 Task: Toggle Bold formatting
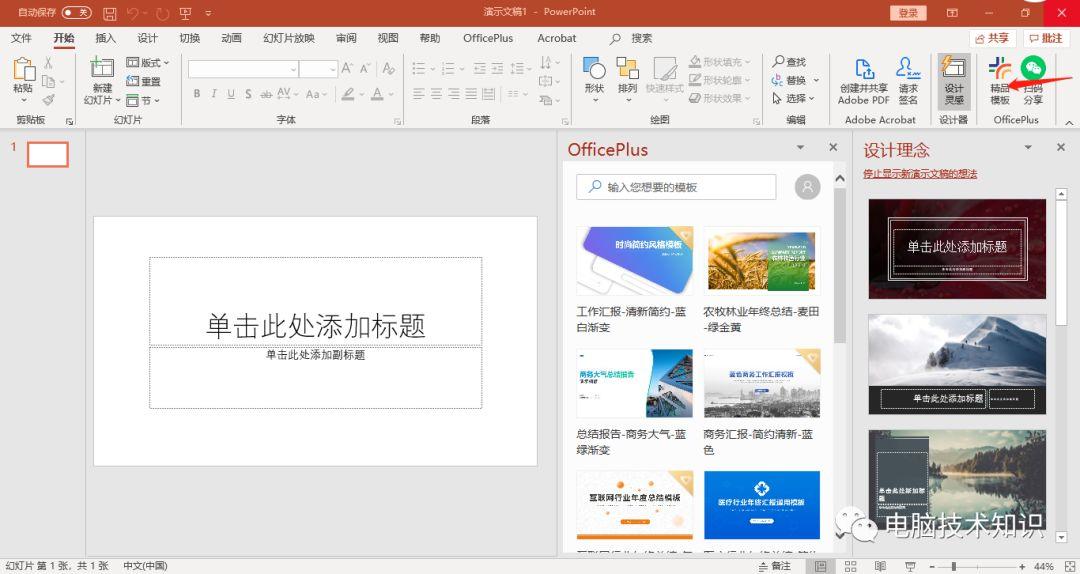[x=197, y=94]
